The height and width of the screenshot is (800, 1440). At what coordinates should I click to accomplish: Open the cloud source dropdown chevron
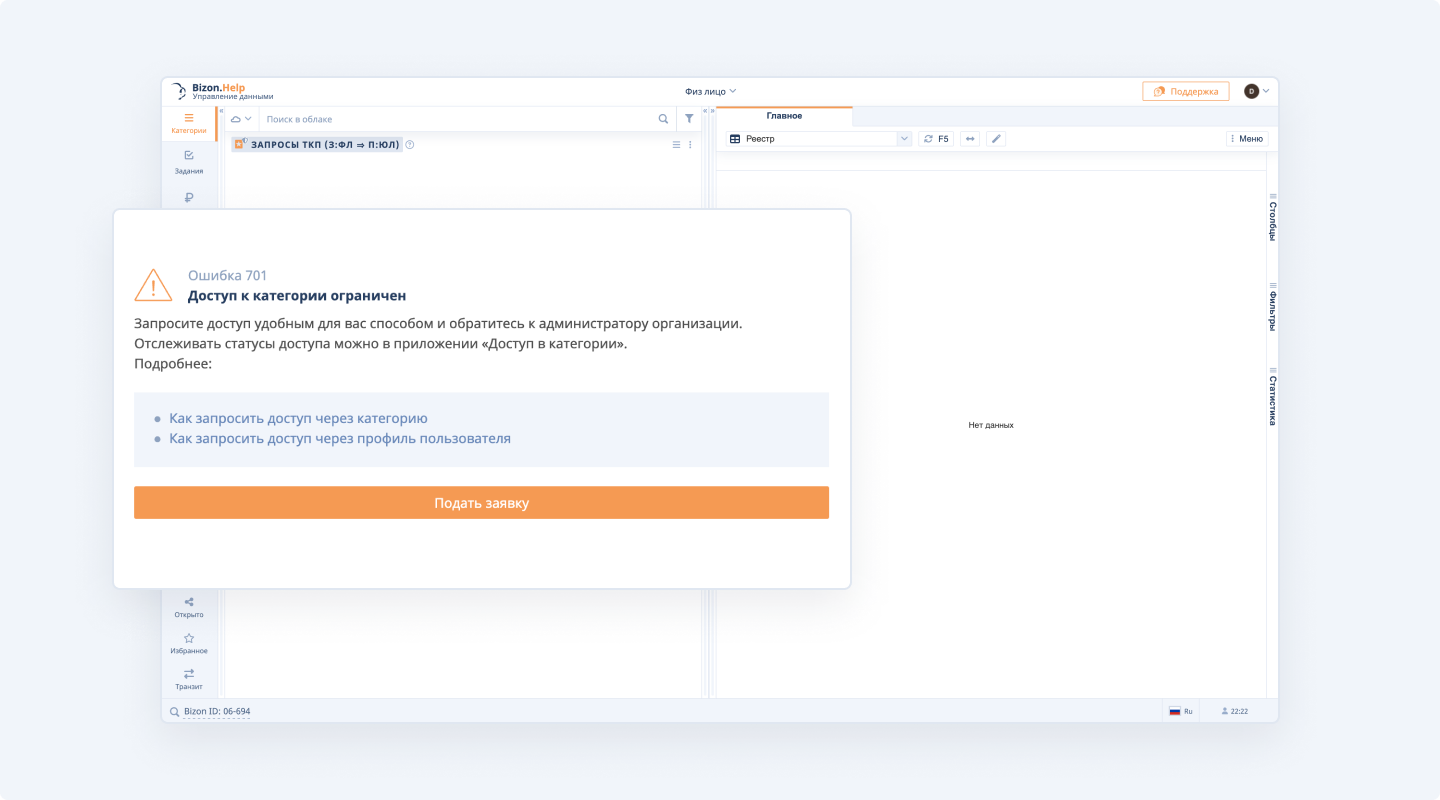pos(247,118)
